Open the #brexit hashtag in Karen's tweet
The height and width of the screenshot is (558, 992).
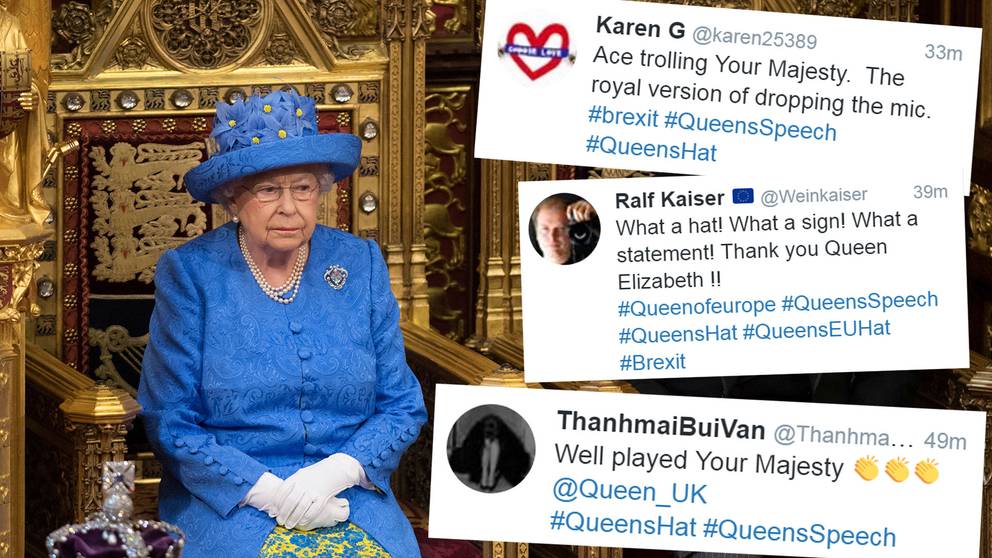pyautogui.click(x=623, y=117)
